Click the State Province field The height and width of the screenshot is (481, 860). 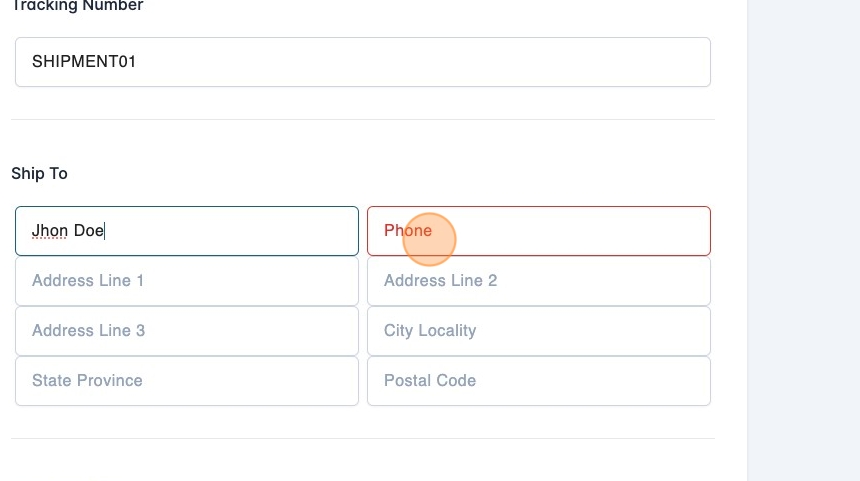187,381
